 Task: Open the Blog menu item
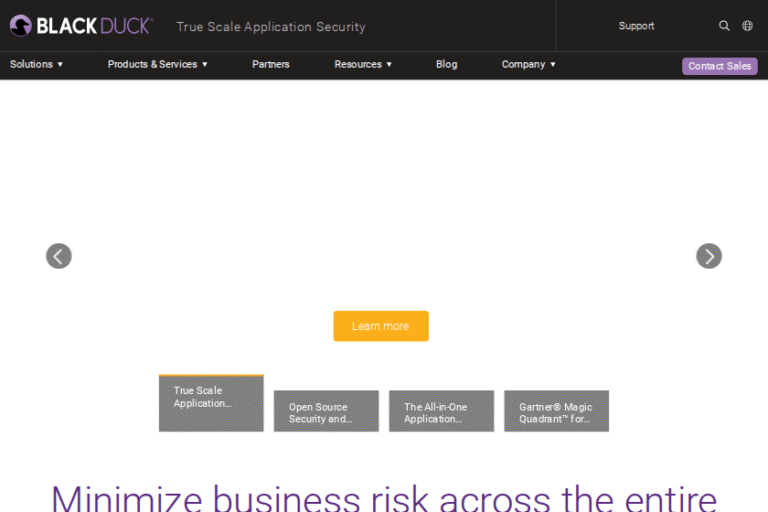[x=447, y=65]
